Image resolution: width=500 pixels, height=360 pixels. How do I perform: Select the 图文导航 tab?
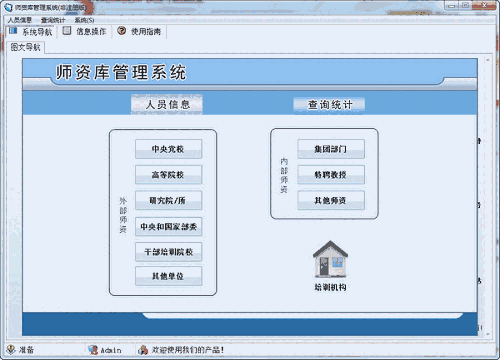pos(25,47)
